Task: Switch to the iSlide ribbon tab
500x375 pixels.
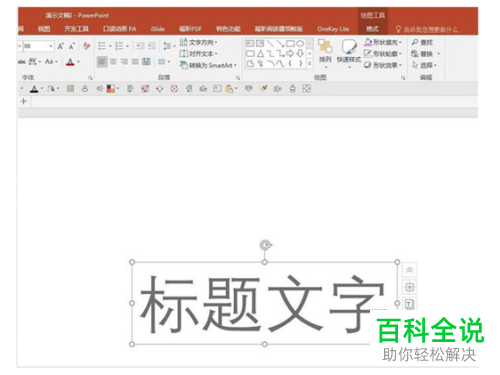Action: (158, 29)
